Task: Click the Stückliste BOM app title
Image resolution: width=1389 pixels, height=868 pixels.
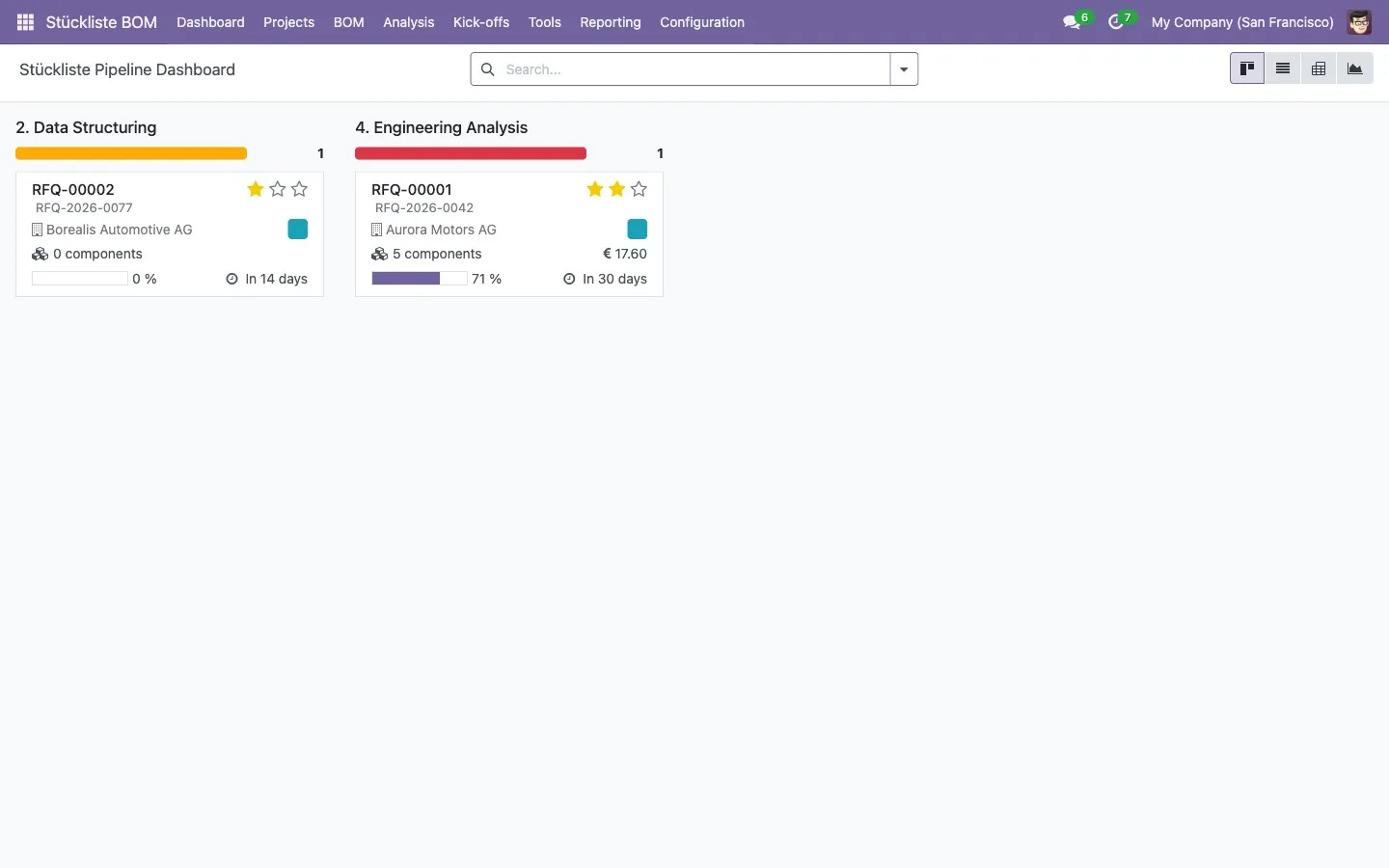Action: [101, 22]
